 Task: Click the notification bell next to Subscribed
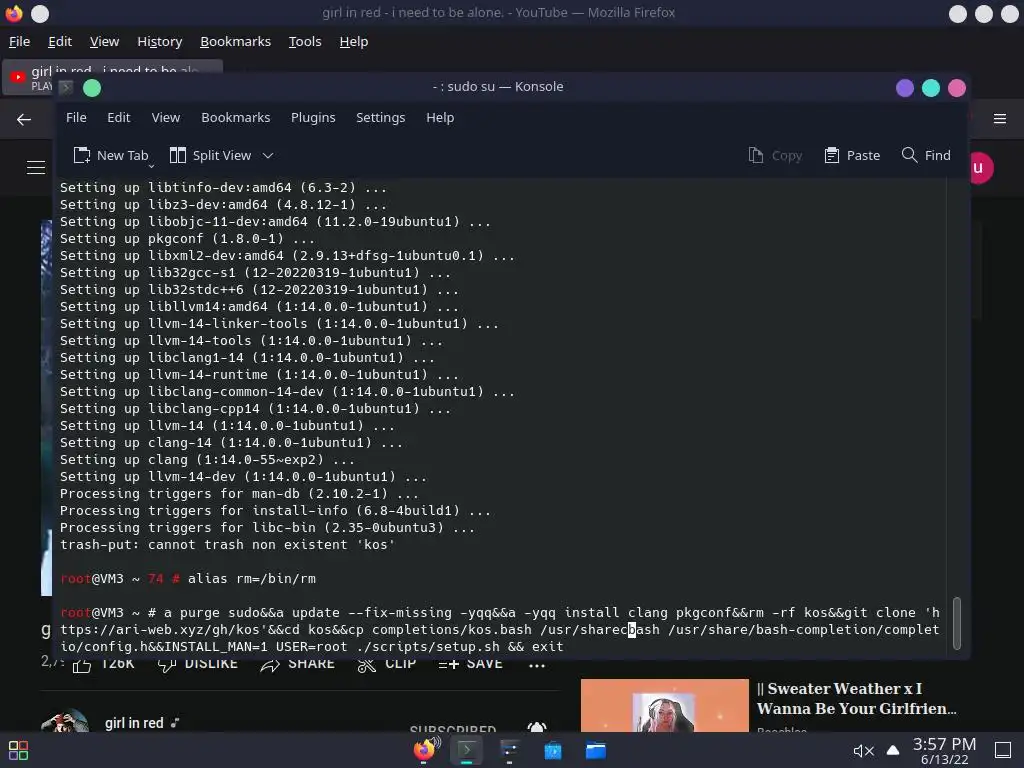(x=536, y=727)
